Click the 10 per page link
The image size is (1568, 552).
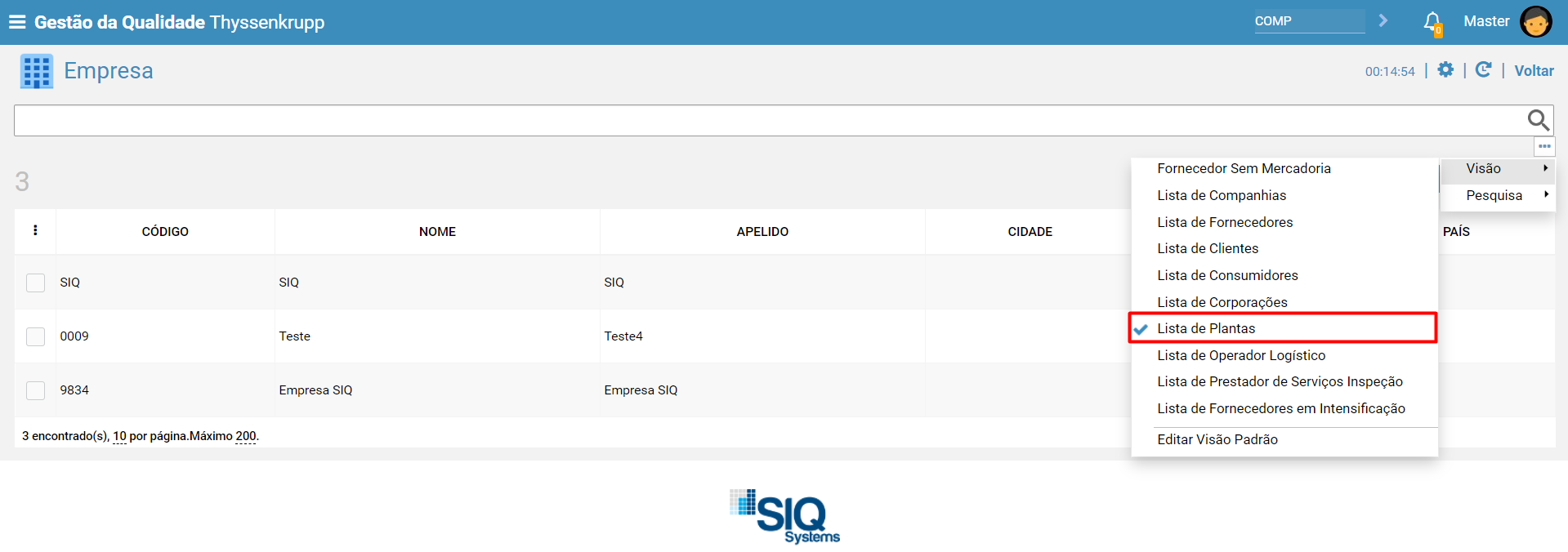(x=119, y=436)
